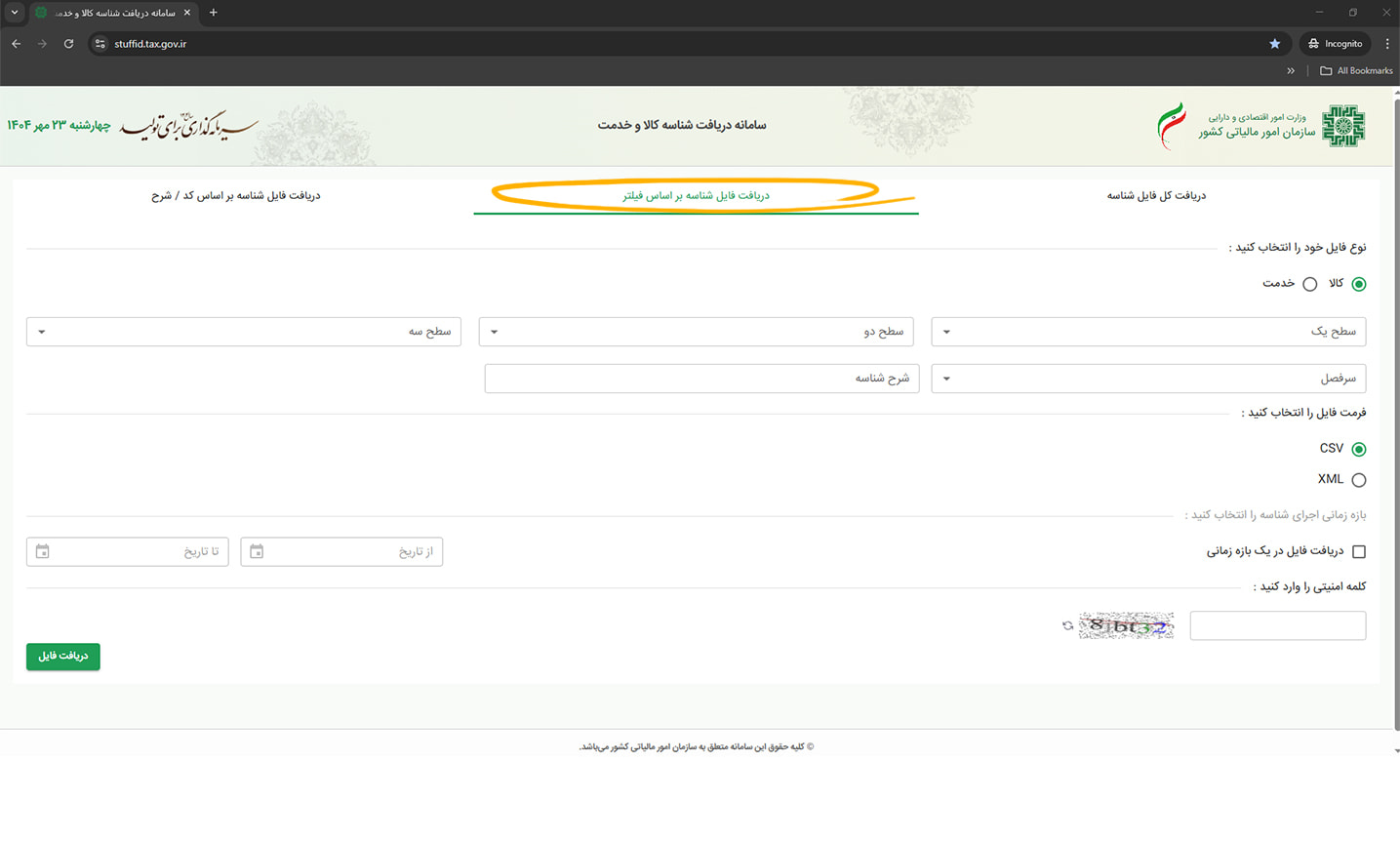Click the green 'دریافت فایل' button
Viewport: 1400px width, 842px height.
[x=63, y=657]
